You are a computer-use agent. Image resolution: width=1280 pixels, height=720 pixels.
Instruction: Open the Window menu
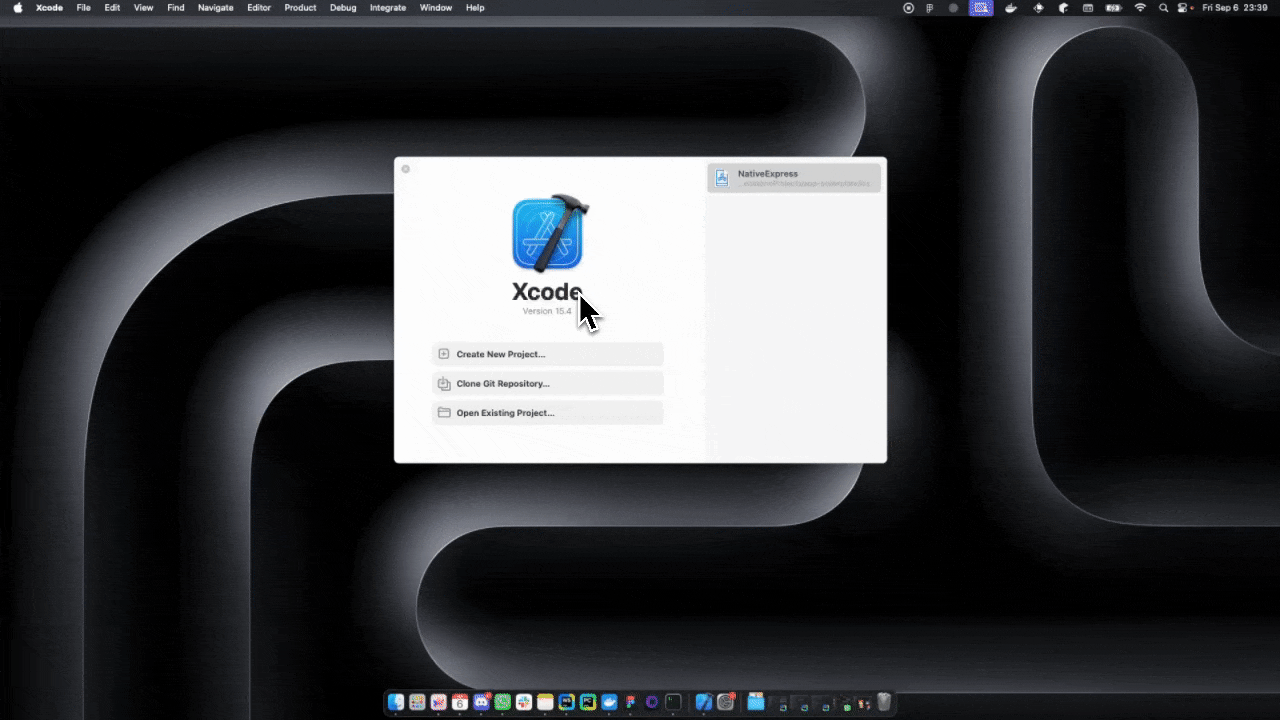(x=436, y=8)
